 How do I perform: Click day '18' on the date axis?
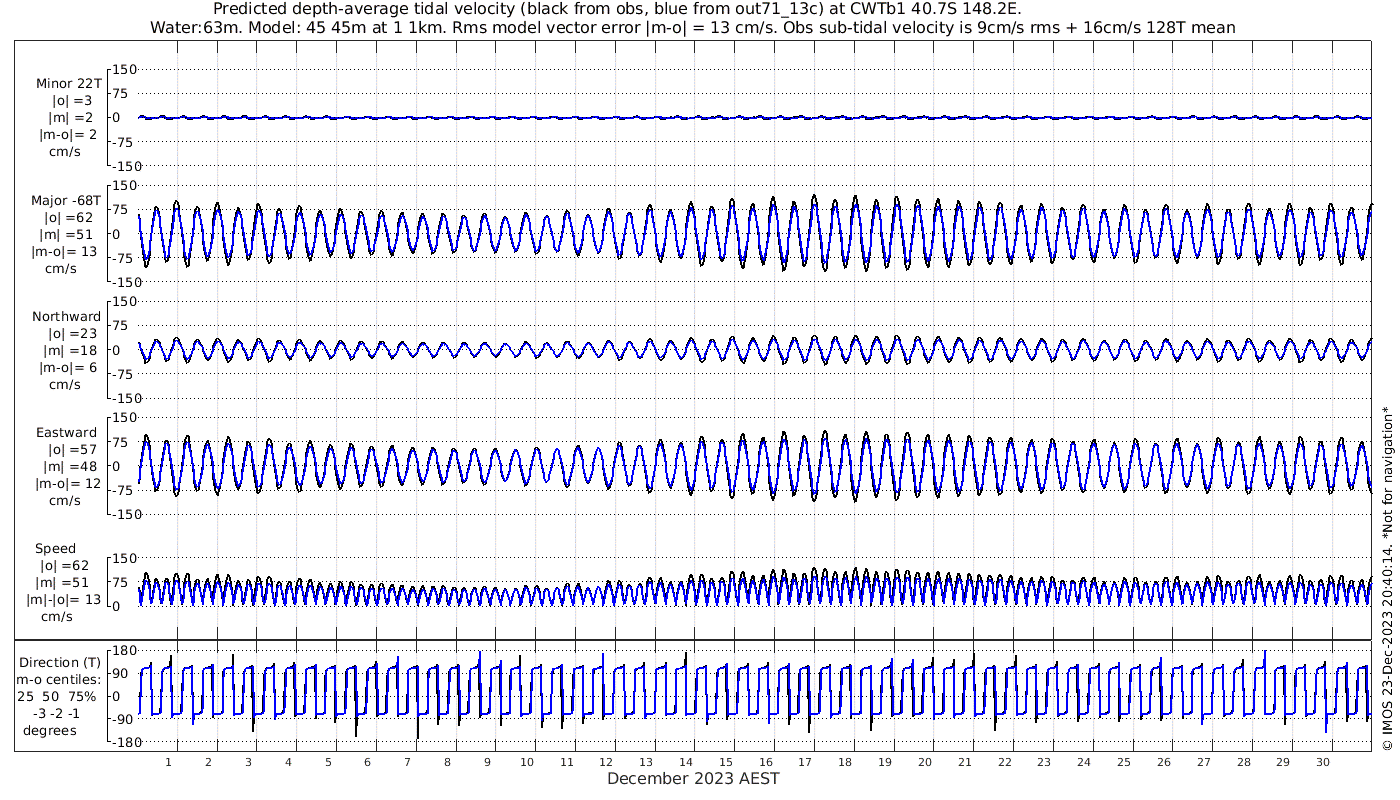tap(845, 762)
